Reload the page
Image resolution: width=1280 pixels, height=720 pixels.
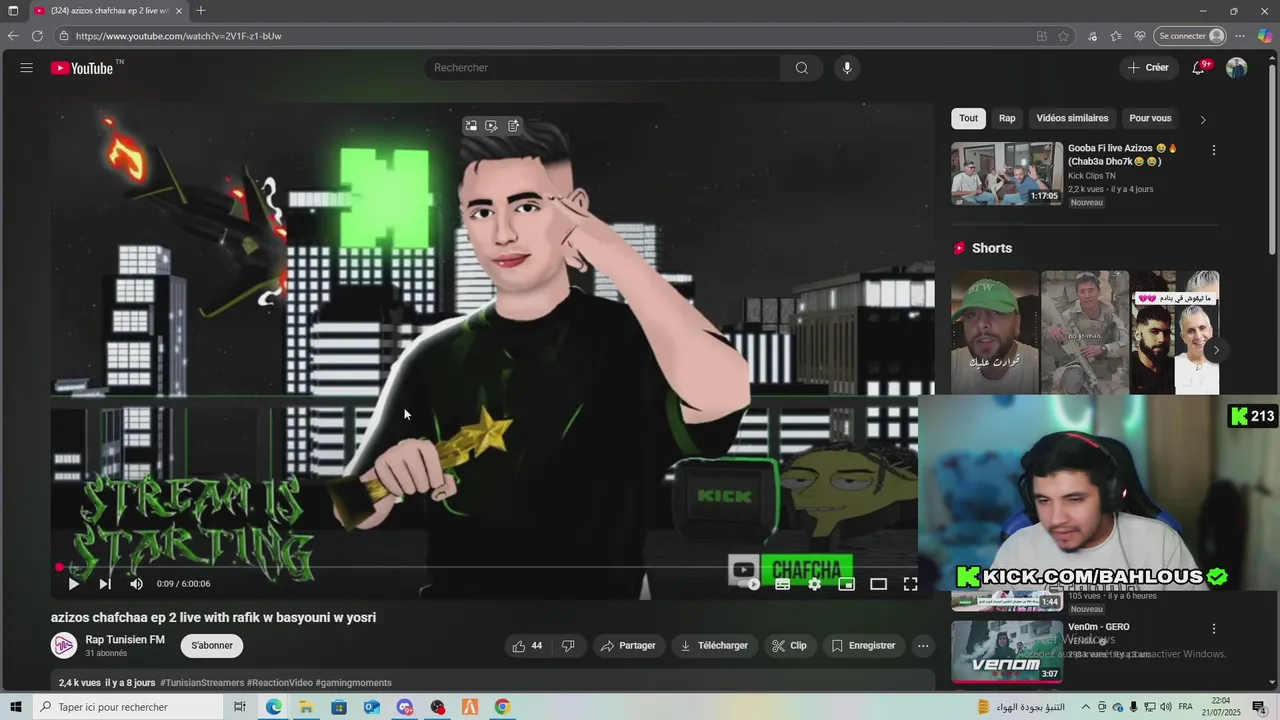coord(37,36)
